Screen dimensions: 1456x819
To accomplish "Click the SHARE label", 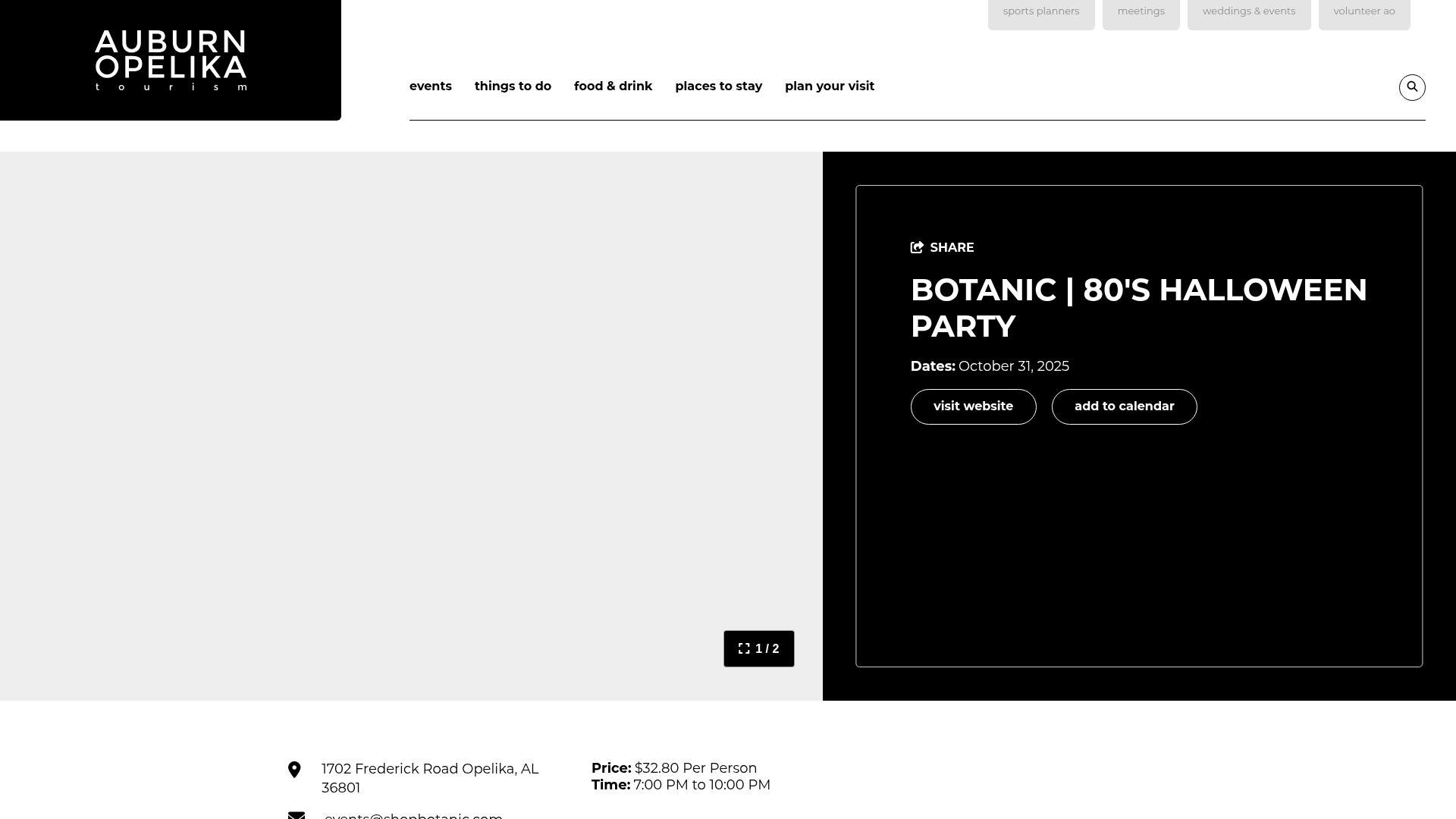I will coord(952,248).
